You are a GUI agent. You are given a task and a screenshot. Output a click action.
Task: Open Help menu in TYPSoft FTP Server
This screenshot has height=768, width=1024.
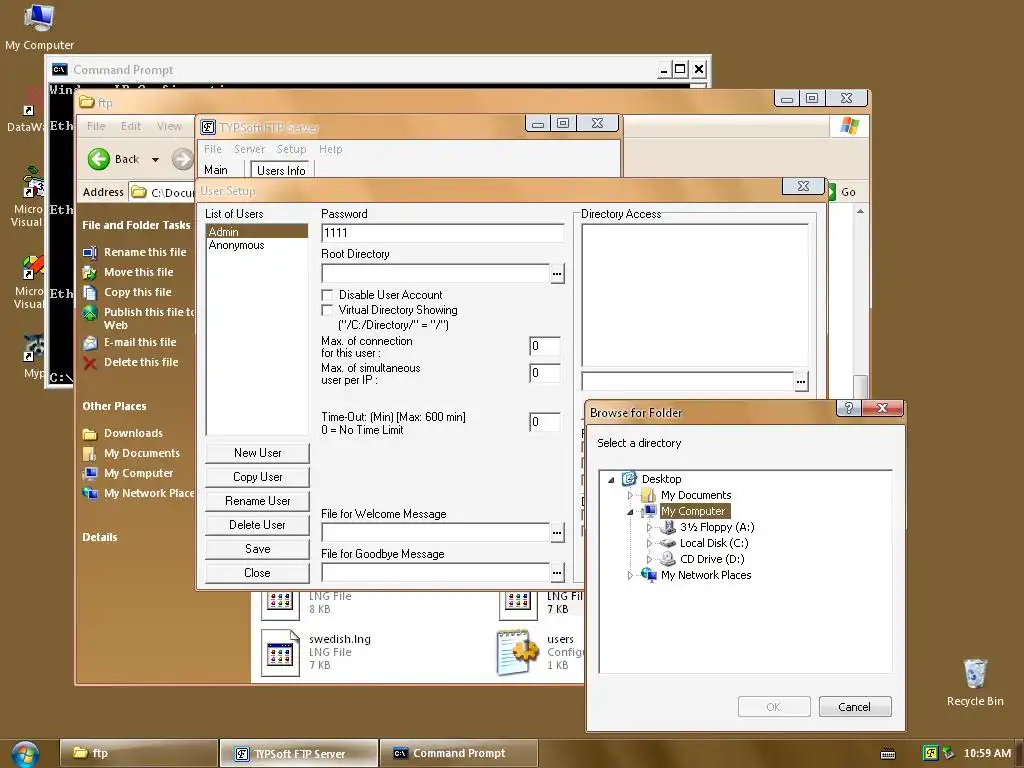pyautogui.click(x=330, y=150)
